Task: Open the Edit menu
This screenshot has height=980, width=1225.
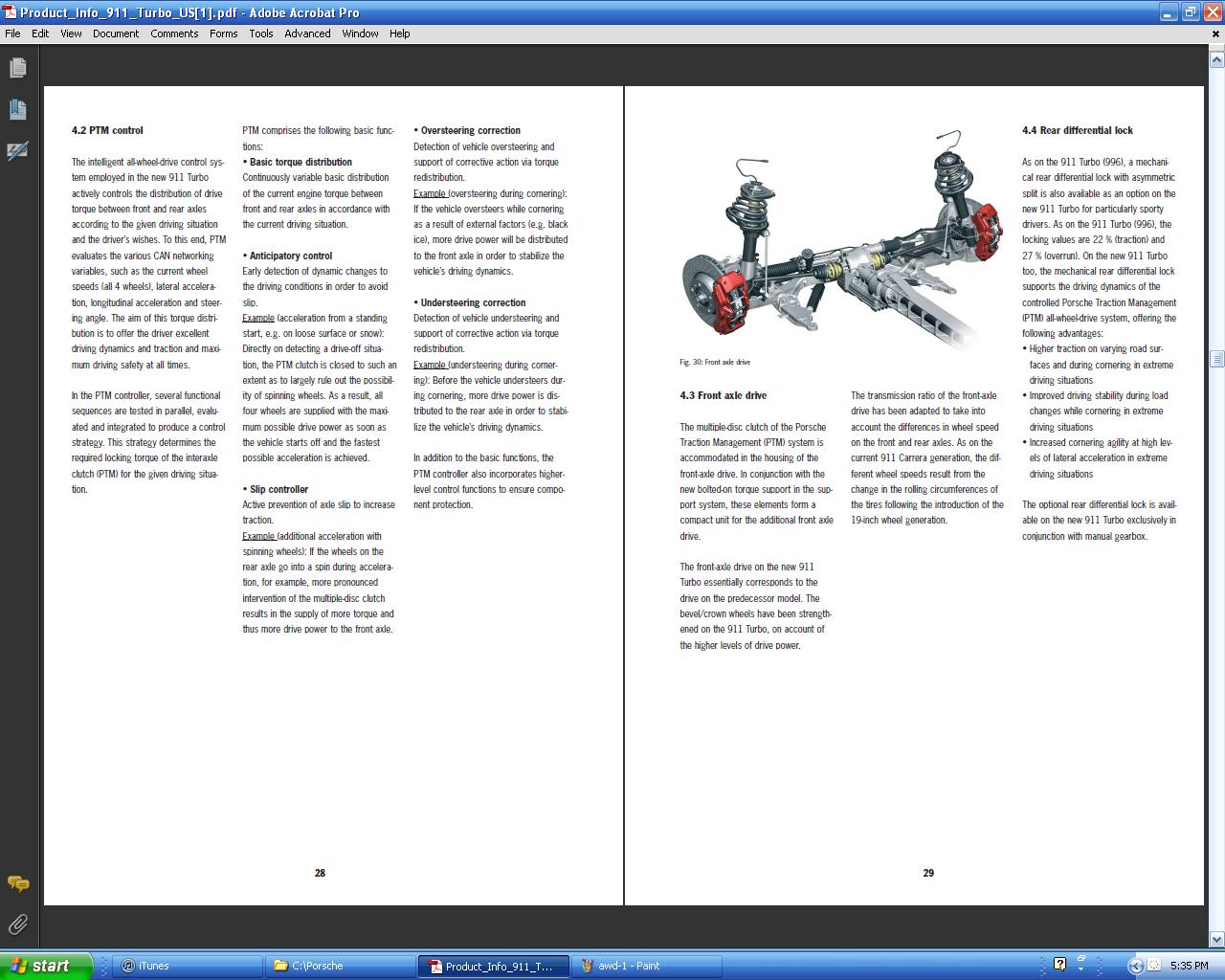Action: point(40,33)
